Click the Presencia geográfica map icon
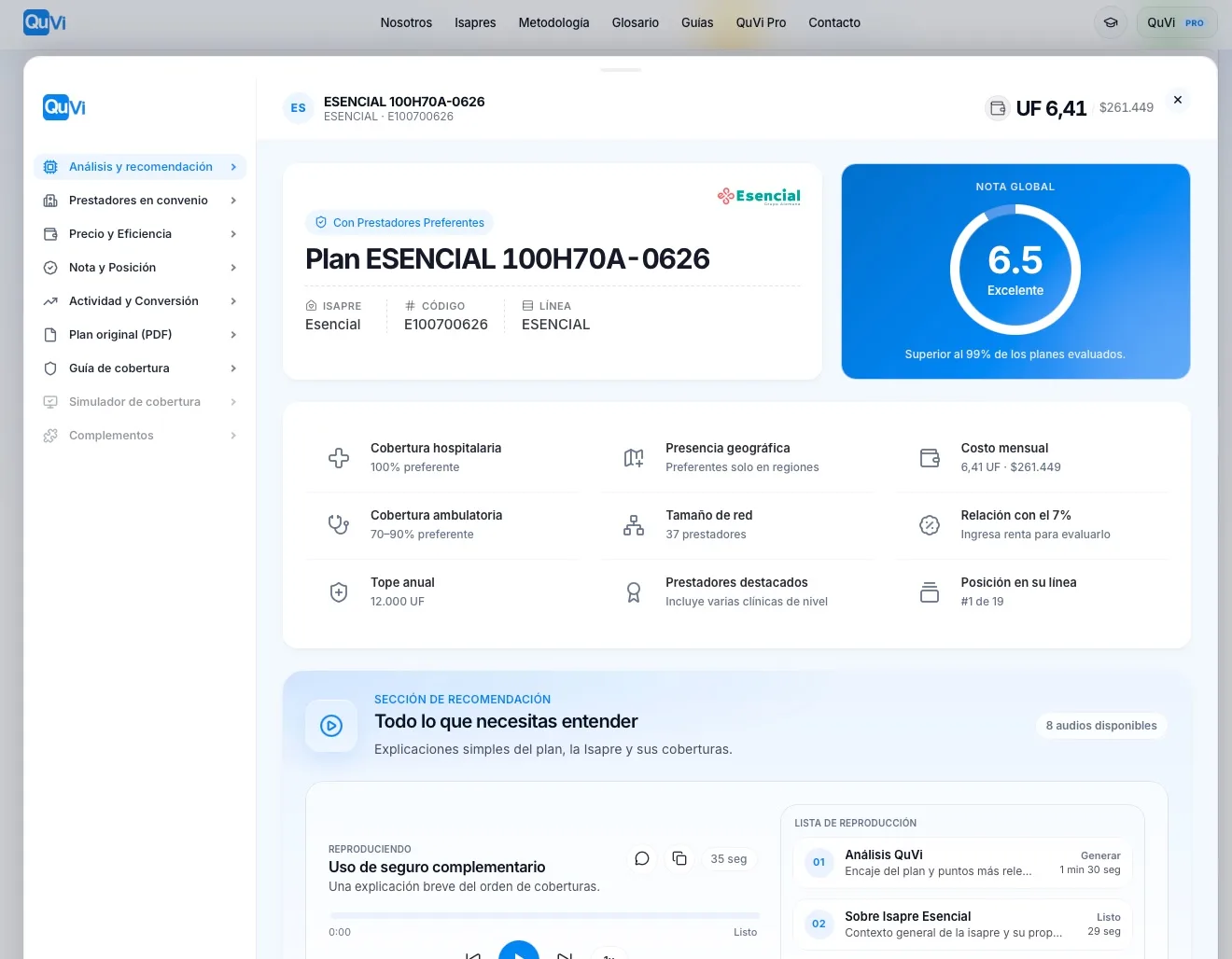This screenshot has height=959, width=1232. click(634, 457)
